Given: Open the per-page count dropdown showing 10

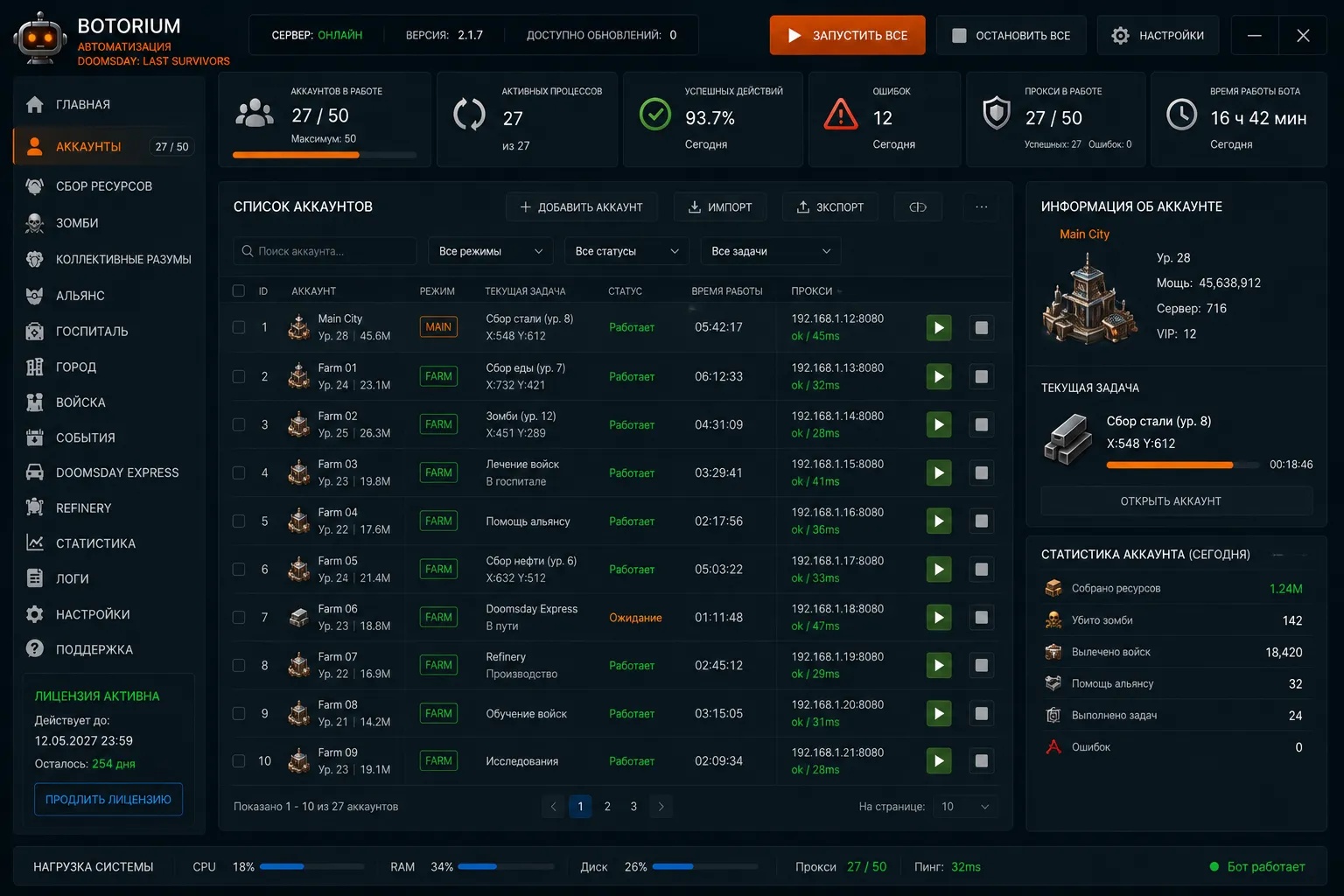Looking at the screenshot, I should 965,807.
